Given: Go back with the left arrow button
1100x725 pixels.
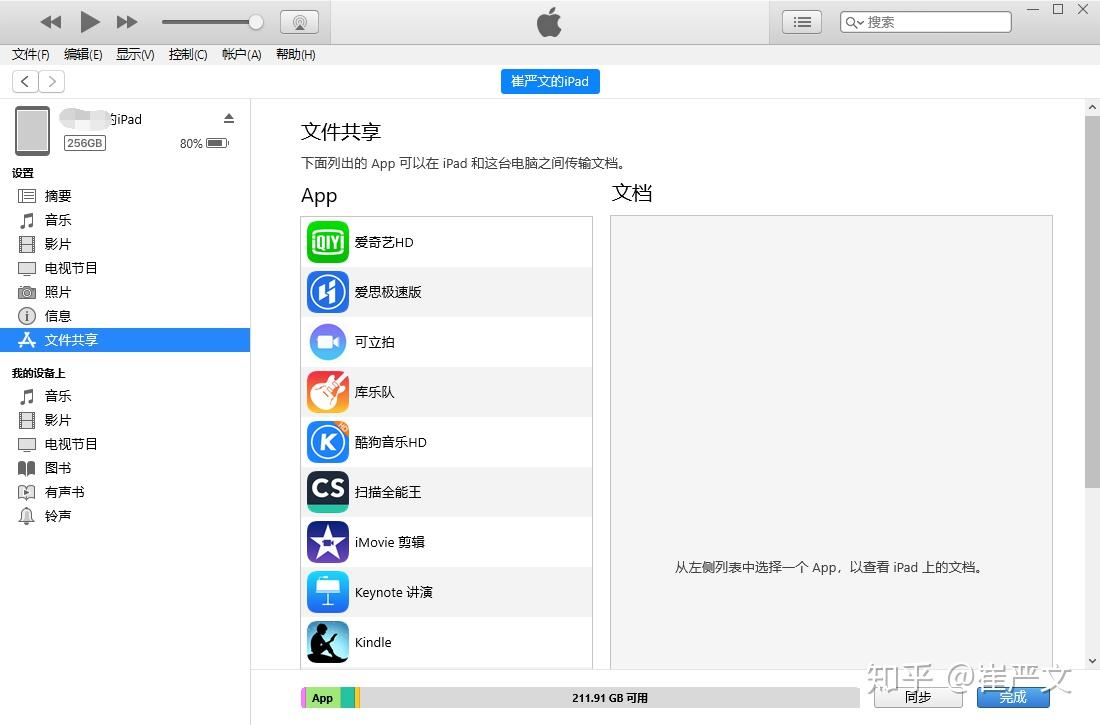Looking at the screenshot, I should (x=25, y=81).
